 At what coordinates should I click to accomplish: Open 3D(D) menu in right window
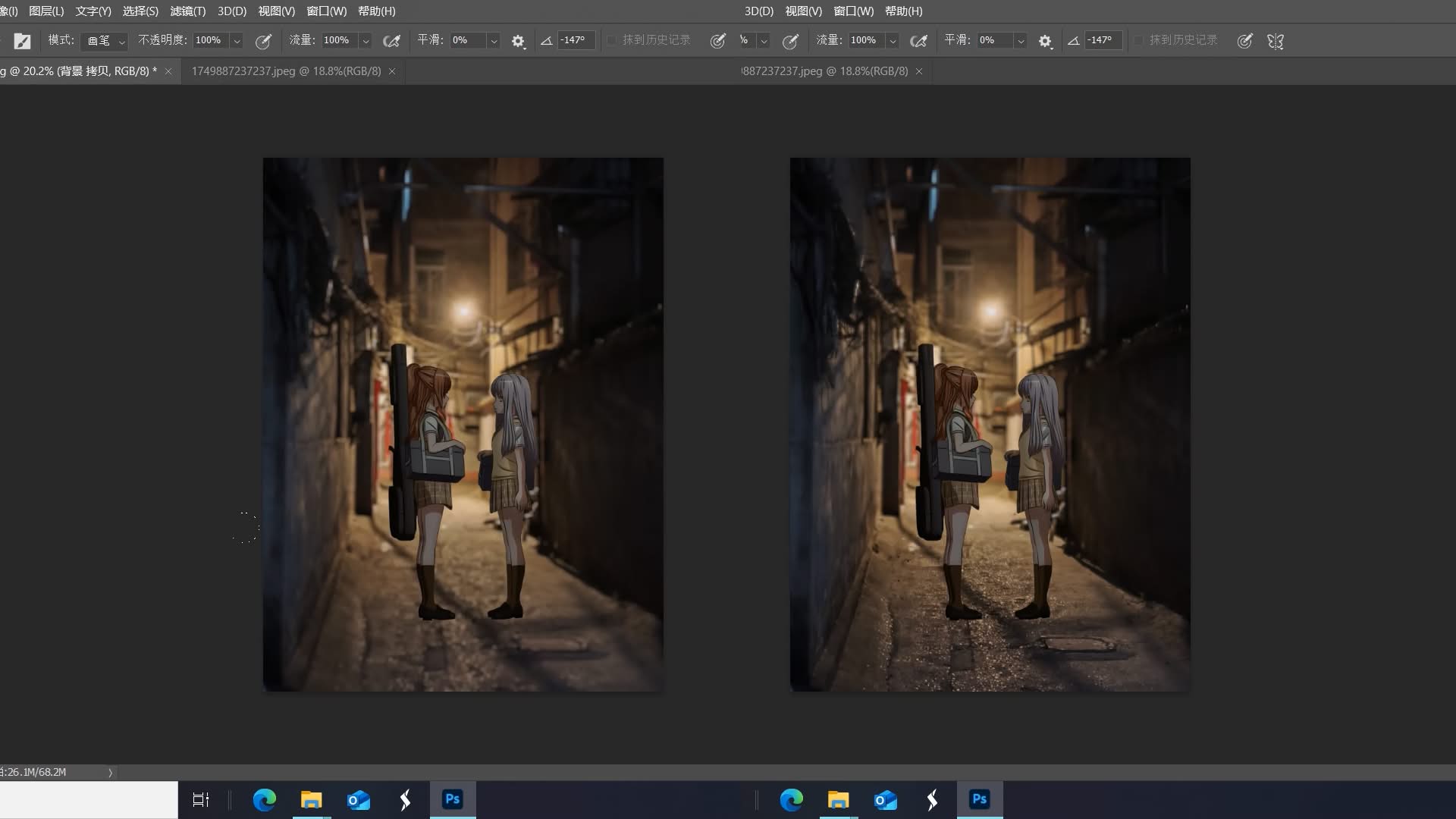(x=759, y=11)
